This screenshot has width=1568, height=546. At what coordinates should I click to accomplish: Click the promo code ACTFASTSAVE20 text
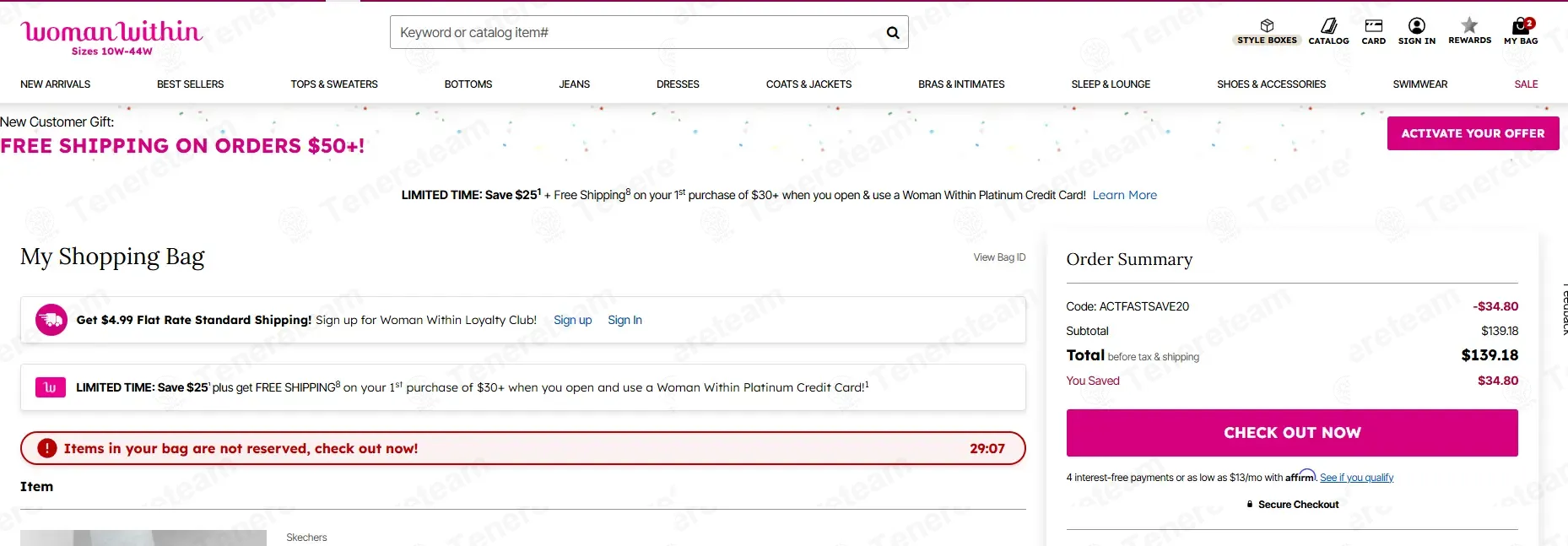click(x=1144, y=306)
